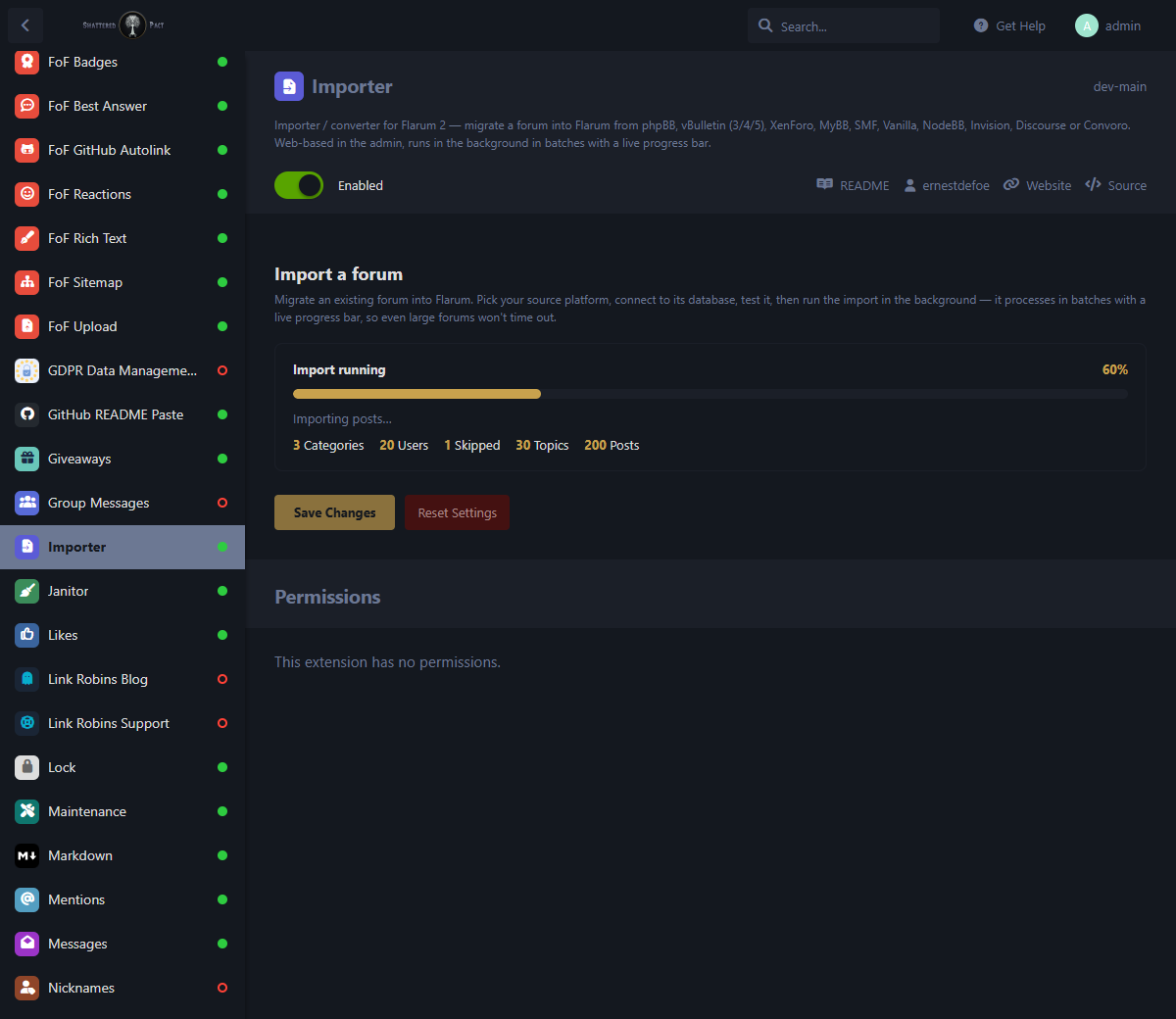Click the Shattered Pact tree logo
Image resolution: width=1176 pixels, height=1019 pixels.
pyautogui.click(x=132, y=25)
